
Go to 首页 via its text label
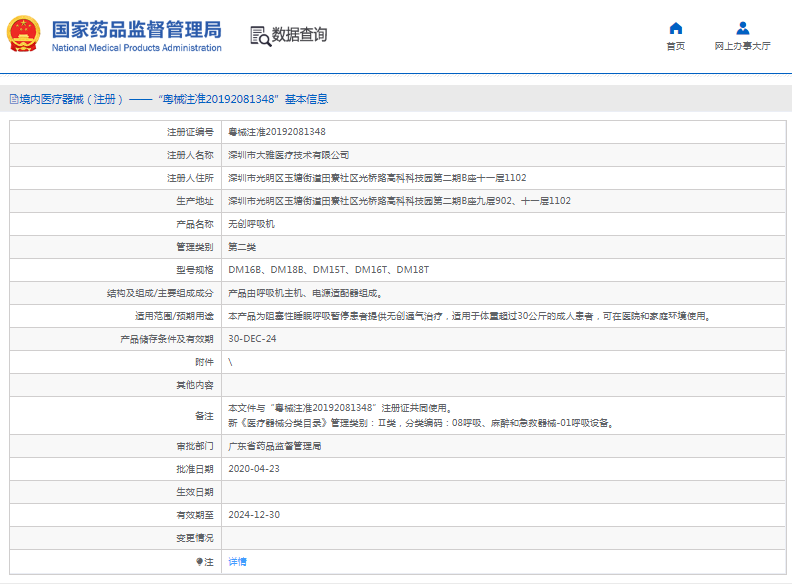[x=675, y=46]
